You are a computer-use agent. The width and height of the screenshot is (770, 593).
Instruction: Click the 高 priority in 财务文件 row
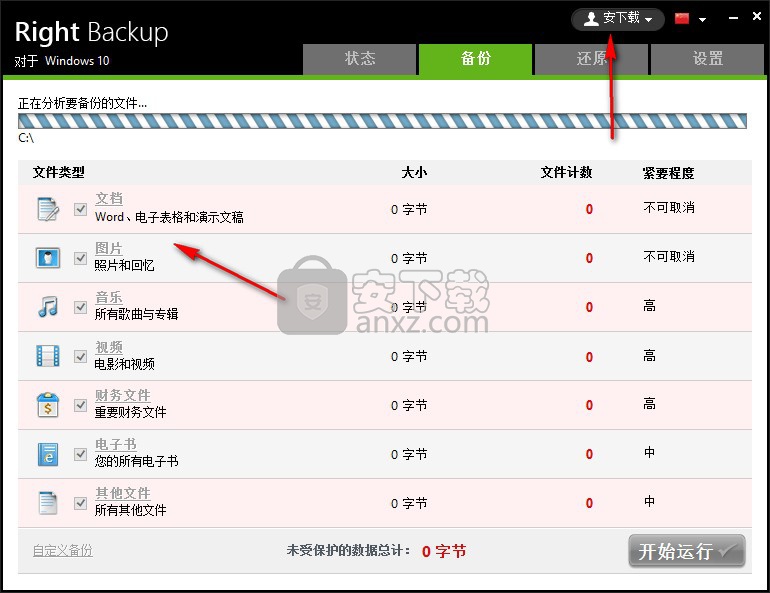click(x=649, y=404)
